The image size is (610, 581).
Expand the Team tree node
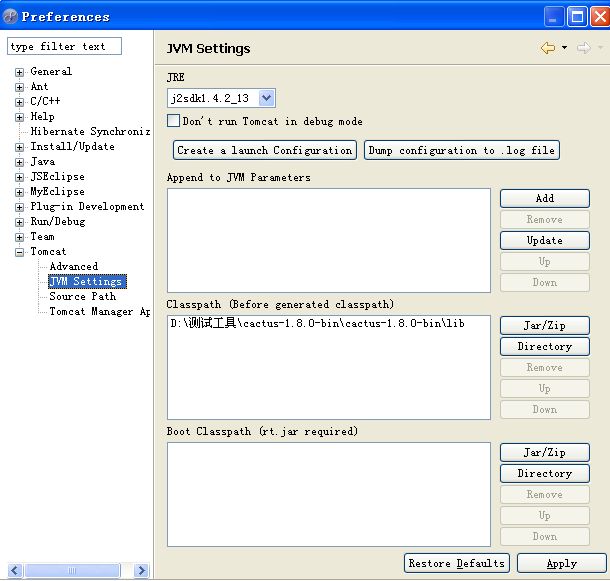tap(19, 237)
